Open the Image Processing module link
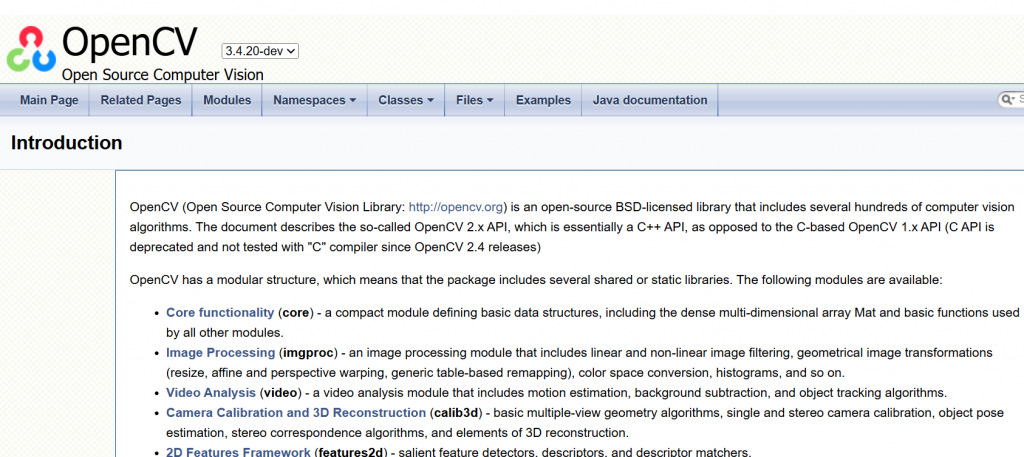 [220, 353]
